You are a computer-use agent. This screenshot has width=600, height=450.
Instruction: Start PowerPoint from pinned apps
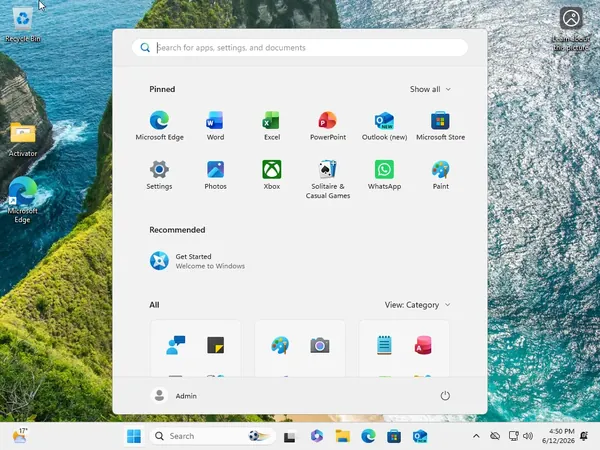point(328,126)
